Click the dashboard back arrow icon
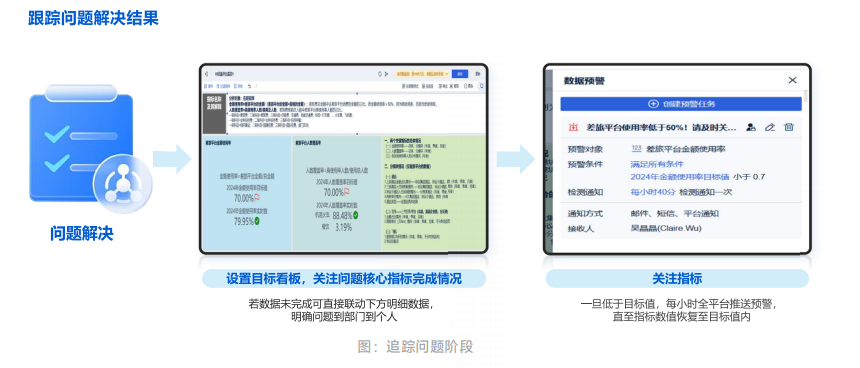 tap(207, 73)
